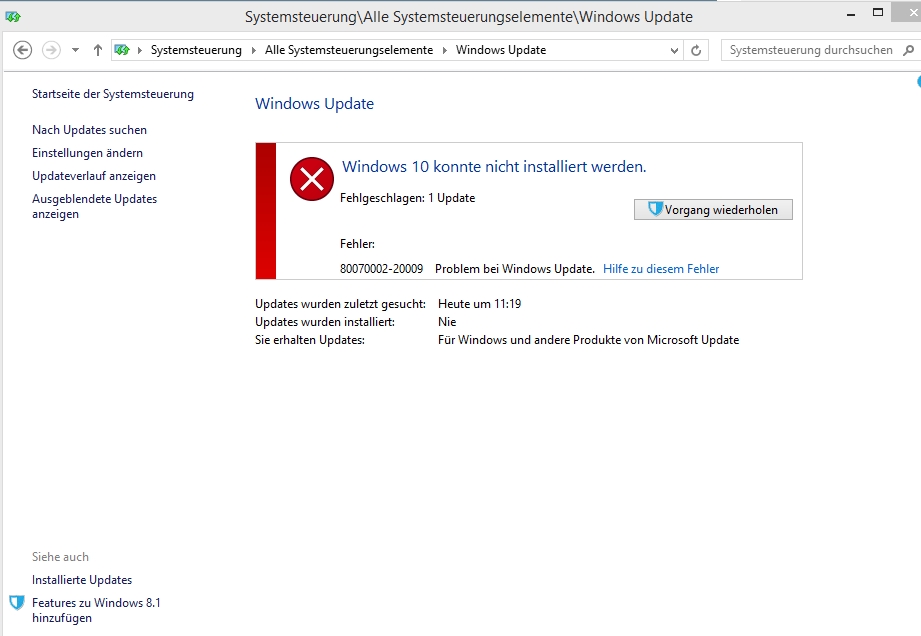
Task: Open Hilfe zu diesem Fehler link
Action: coord(661,269)
